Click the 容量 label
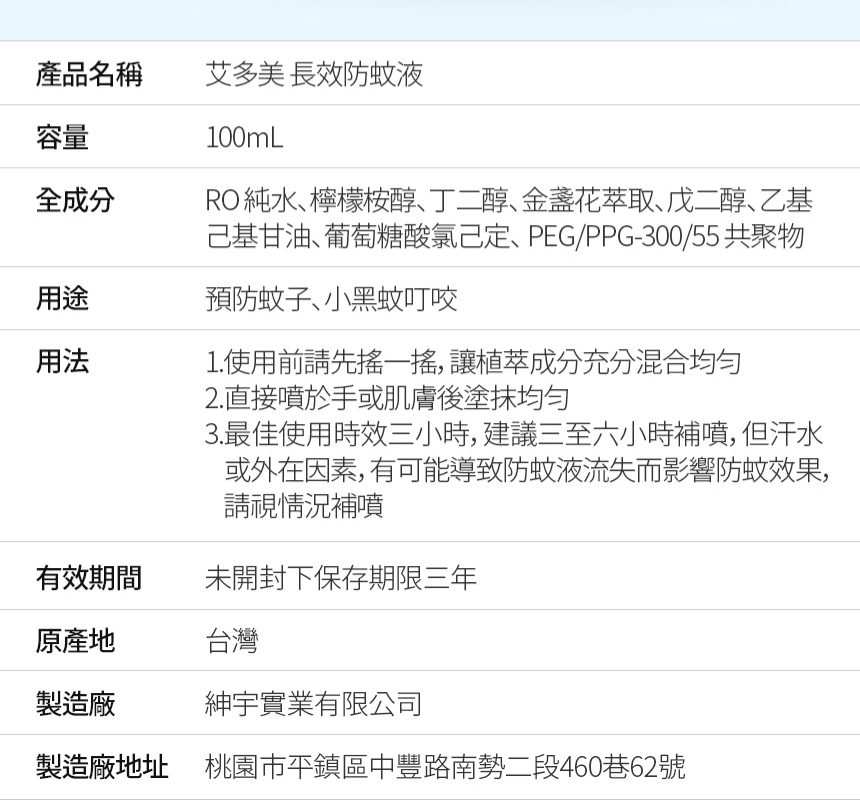860x800 pixels. point(62,137)
